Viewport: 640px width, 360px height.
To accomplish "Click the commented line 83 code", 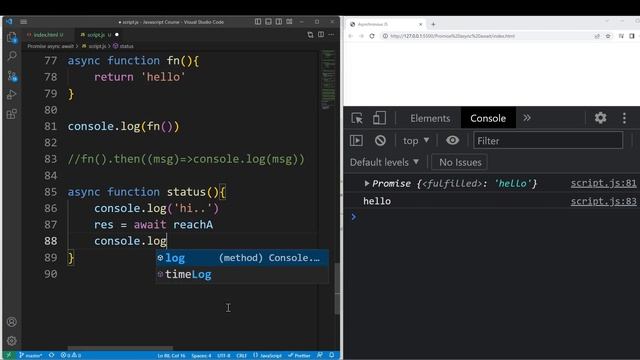I will click(186, 159).
